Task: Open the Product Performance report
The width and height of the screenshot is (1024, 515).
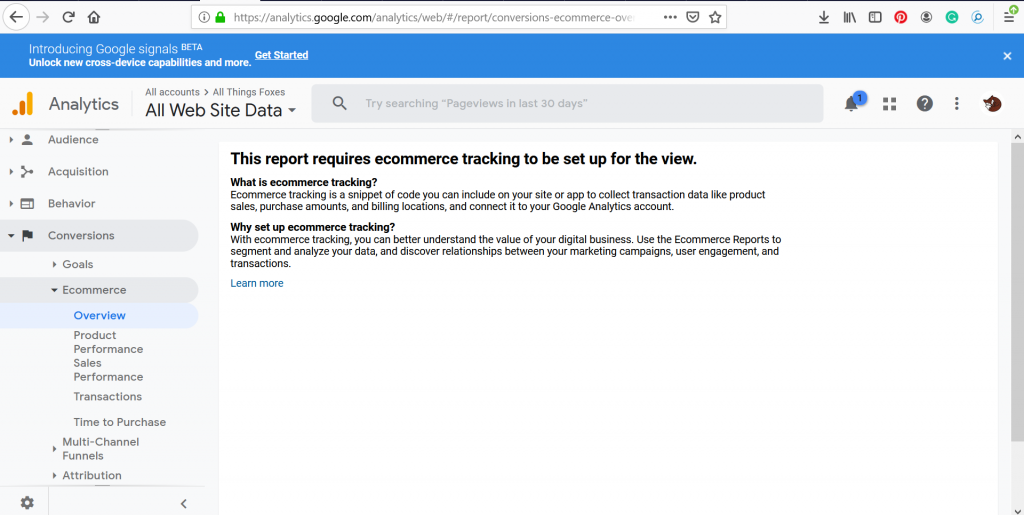Action: click(x=108, y=342)
